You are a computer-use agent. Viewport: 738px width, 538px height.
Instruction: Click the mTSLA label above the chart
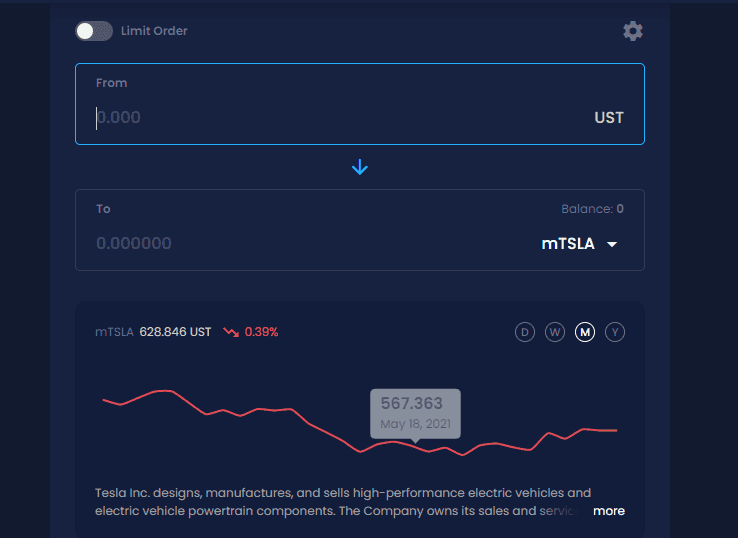click(114, 332)
